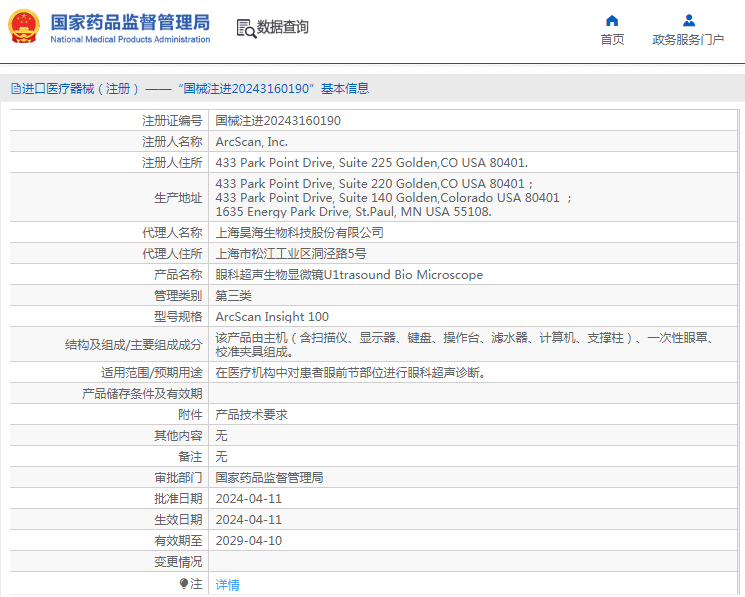Click the 管理类别 row label

[178, 295]
